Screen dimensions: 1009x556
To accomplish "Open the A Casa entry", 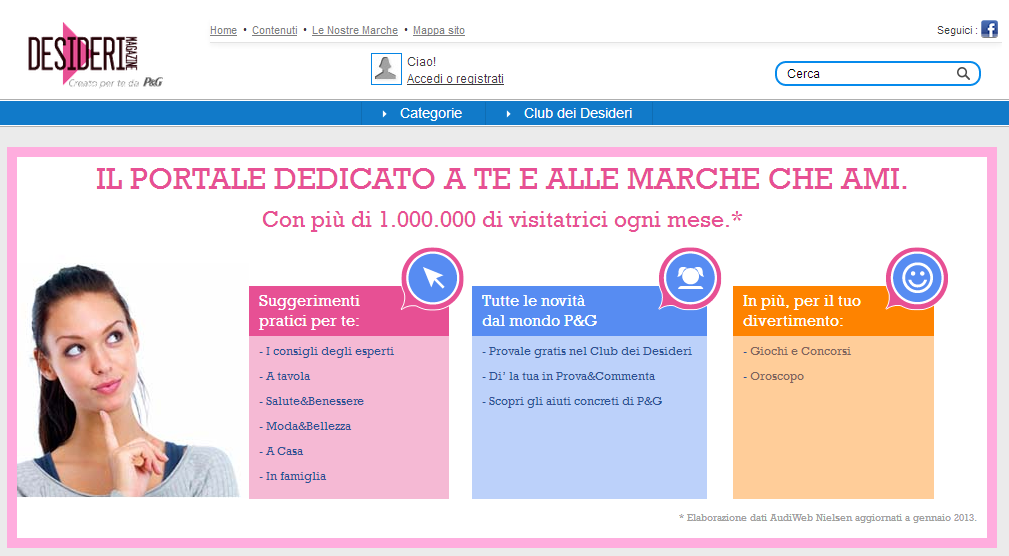I will 281,451.
